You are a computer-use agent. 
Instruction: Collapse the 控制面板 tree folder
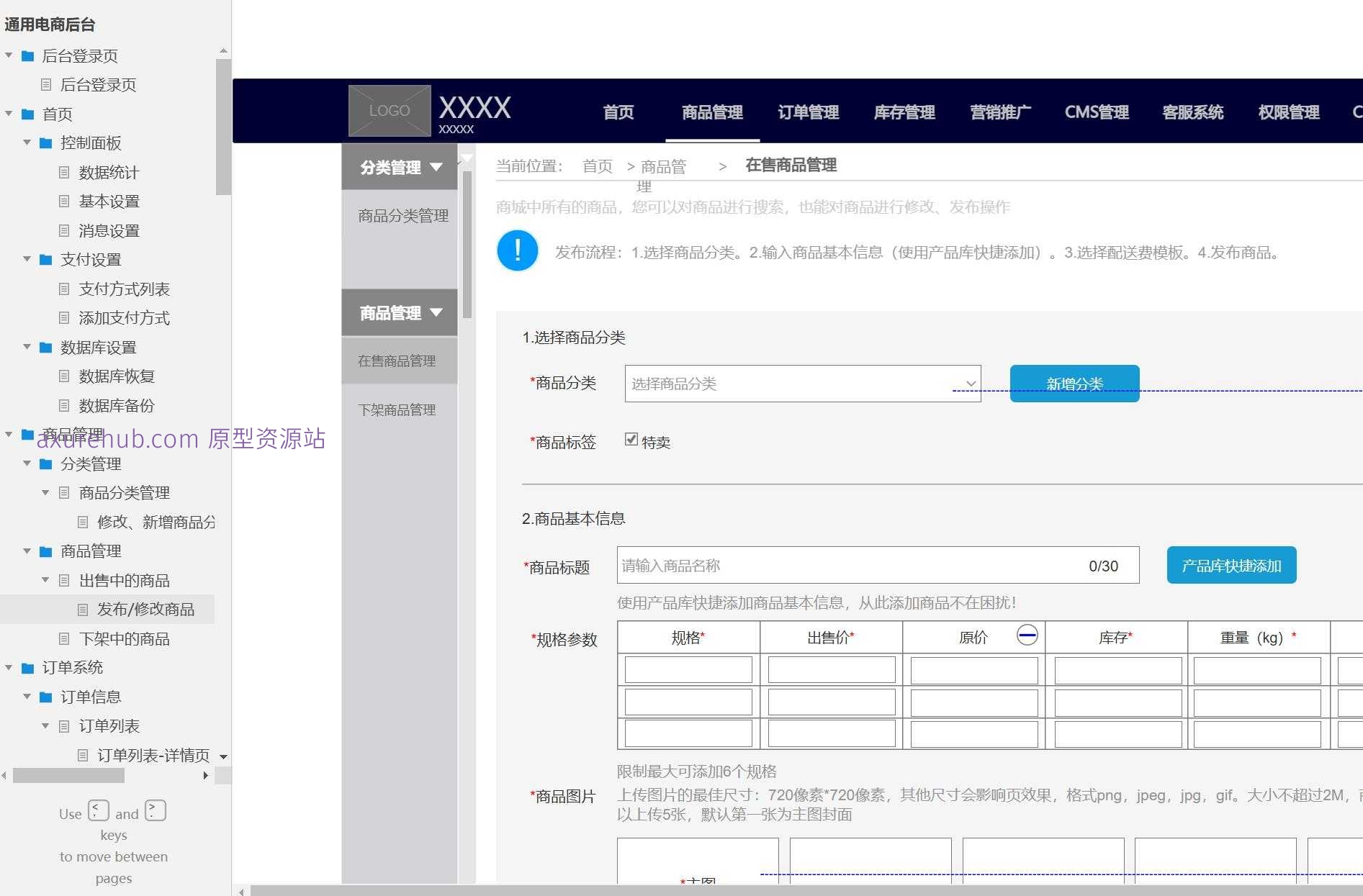27,143
